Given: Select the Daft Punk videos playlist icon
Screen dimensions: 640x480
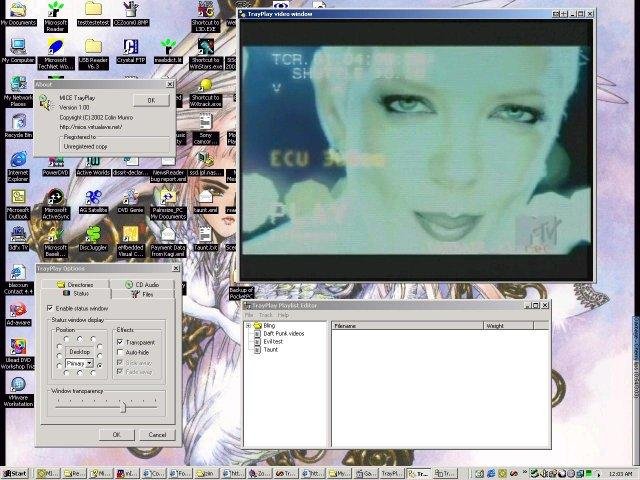Looking at the screenshot, I should click(x=258, y=333).
